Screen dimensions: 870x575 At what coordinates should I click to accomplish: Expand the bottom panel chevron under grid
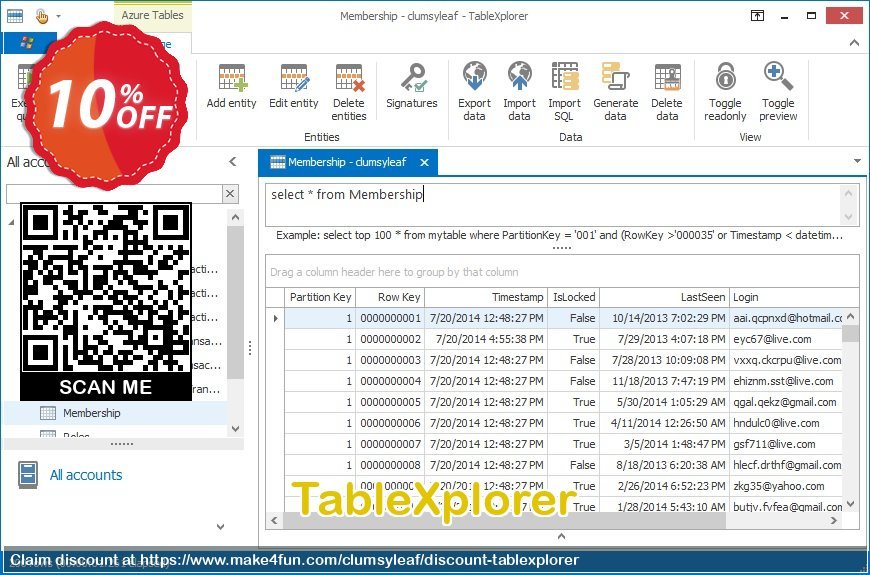(562, 537)
